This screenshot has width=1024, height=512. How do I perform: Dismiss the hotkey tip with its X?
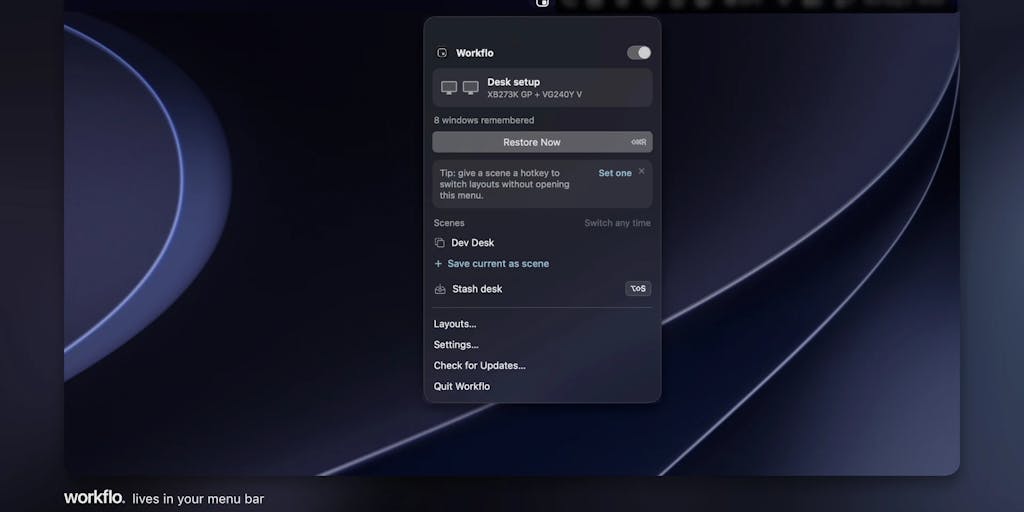point(641,171)
